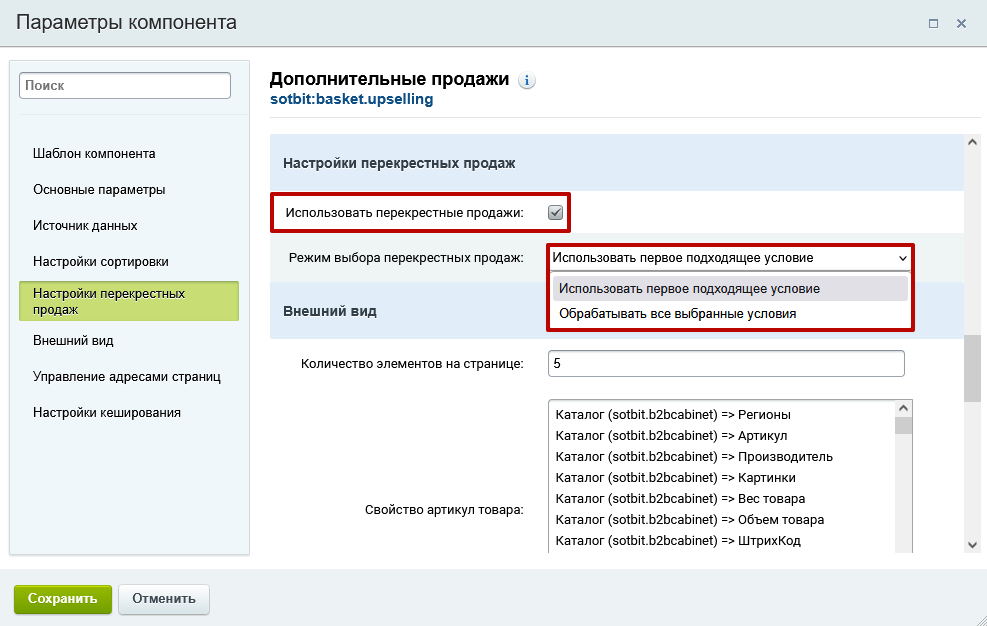This screenshot has height=626, width=987.
Task: Click the down arrow of the property list scrollbar
Action: [903, 548]
